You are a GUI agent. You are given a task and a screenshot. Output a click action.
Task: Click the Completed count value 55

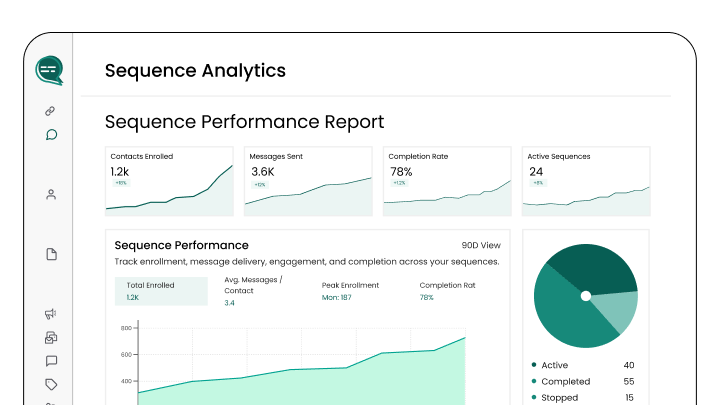click(629, 382)
